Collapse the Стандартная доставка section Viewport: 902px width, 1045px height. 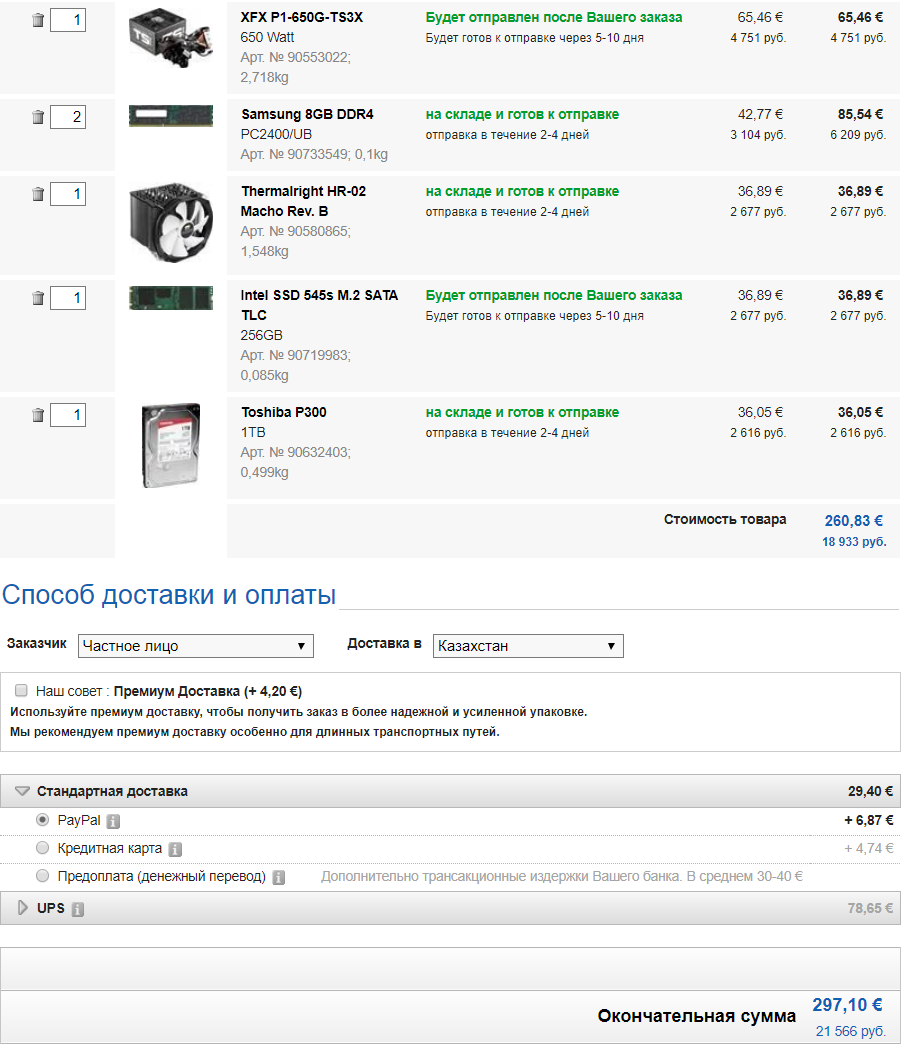[23, 791]
